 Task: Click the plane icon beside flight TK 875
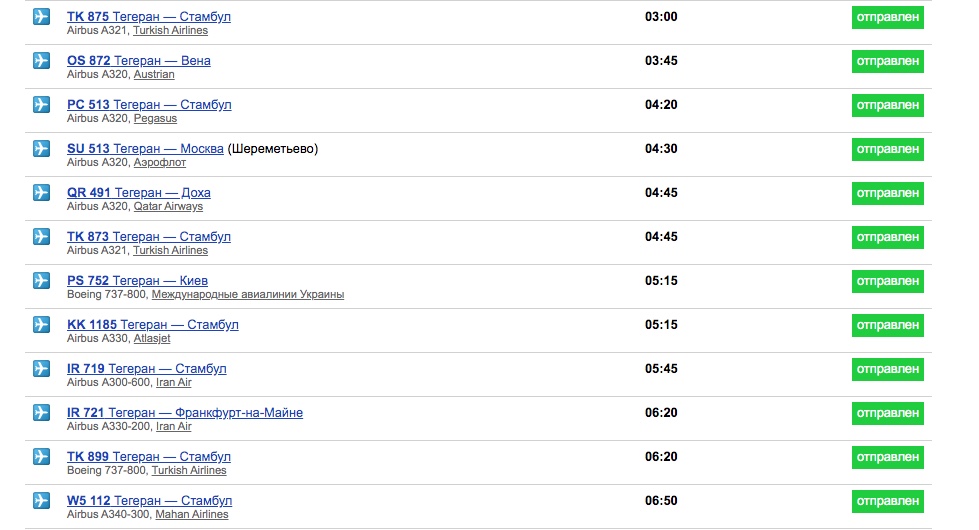point(41,17)
